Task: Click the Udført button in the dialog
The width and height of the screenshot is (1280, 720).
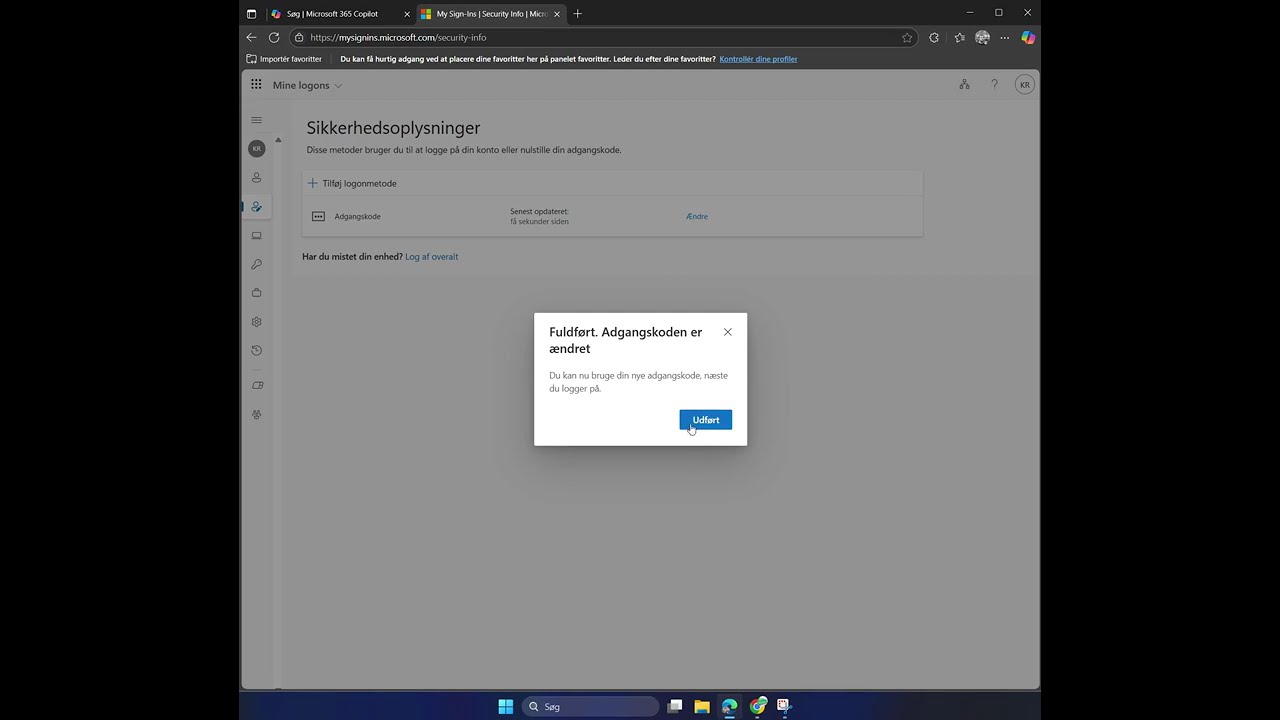Action: (x=705, y=419)
